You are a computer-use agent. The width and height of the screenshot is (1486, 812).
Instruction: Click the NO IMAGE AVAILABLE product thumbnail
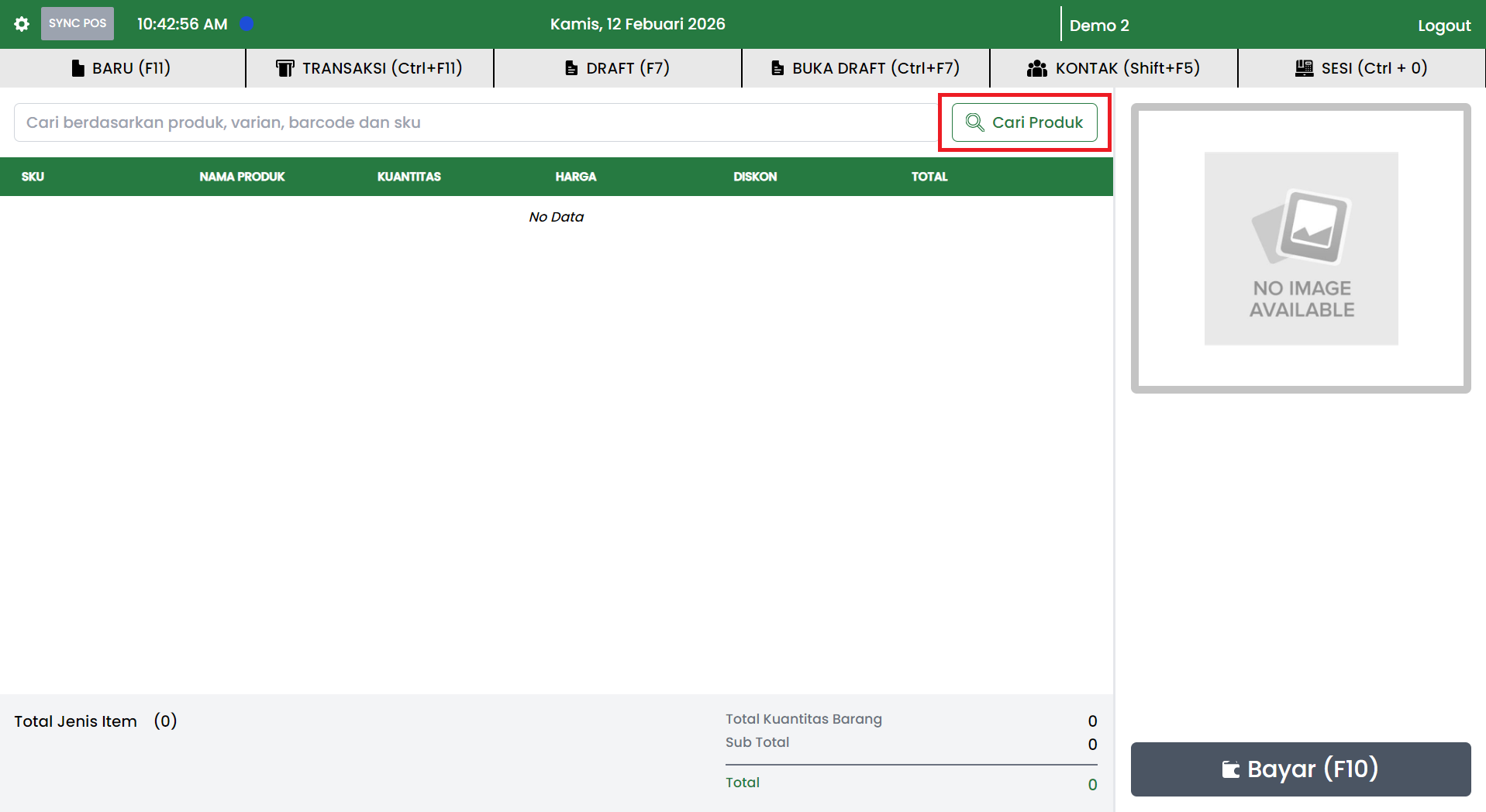[1301, 249]
